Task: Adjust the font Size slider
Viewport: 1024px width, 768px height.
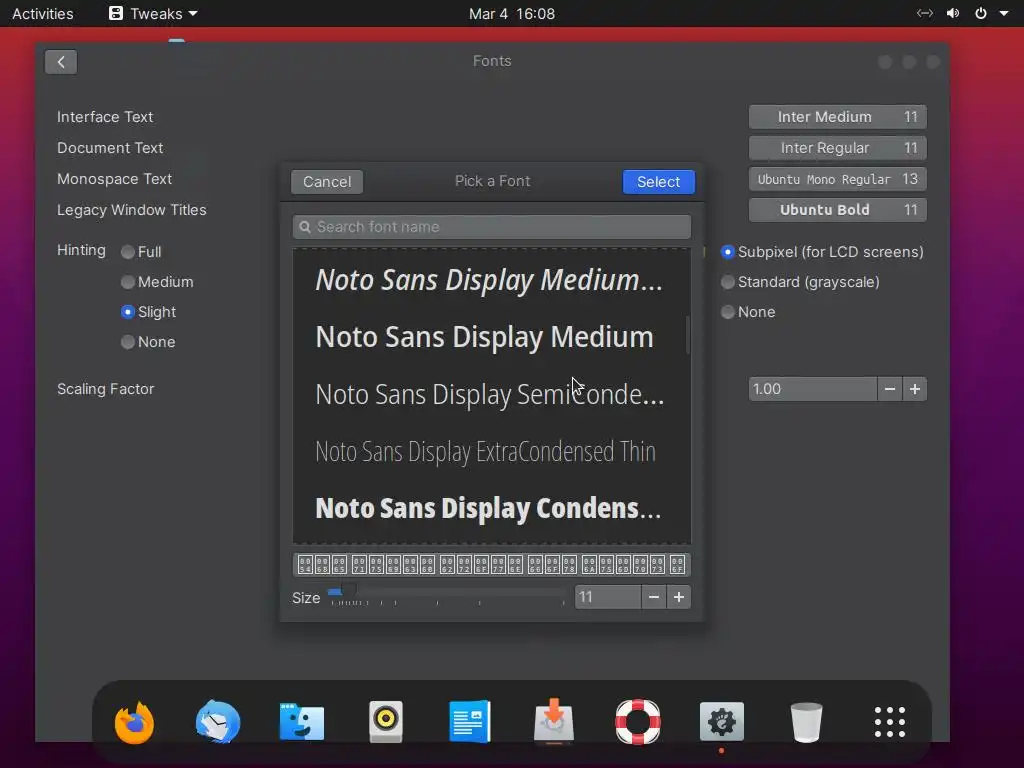Action: point(447,593)
